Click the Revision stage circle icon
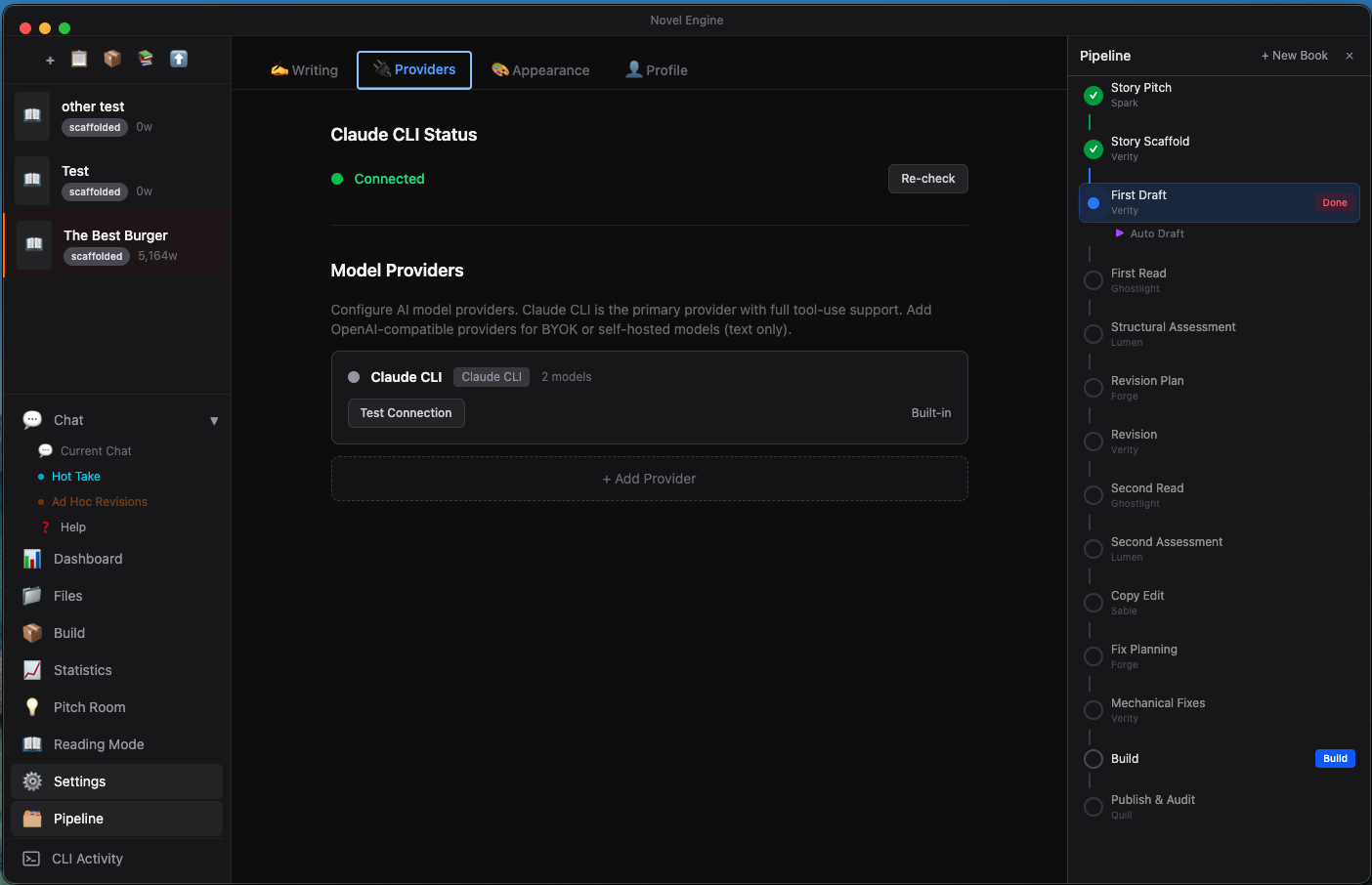 pos(1093,442)
